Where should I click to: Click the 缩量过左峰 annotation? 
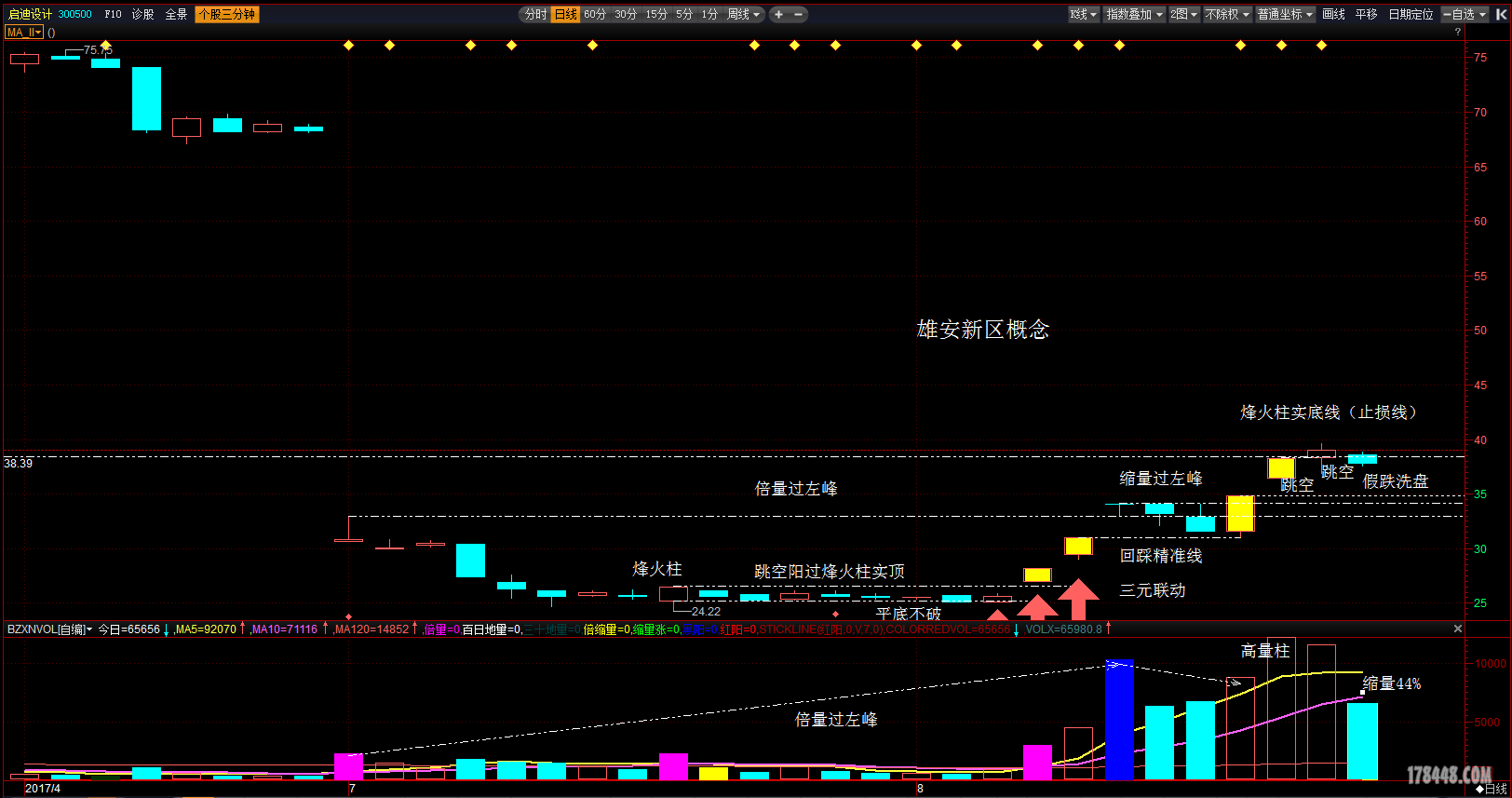(x=1161, y=479)
